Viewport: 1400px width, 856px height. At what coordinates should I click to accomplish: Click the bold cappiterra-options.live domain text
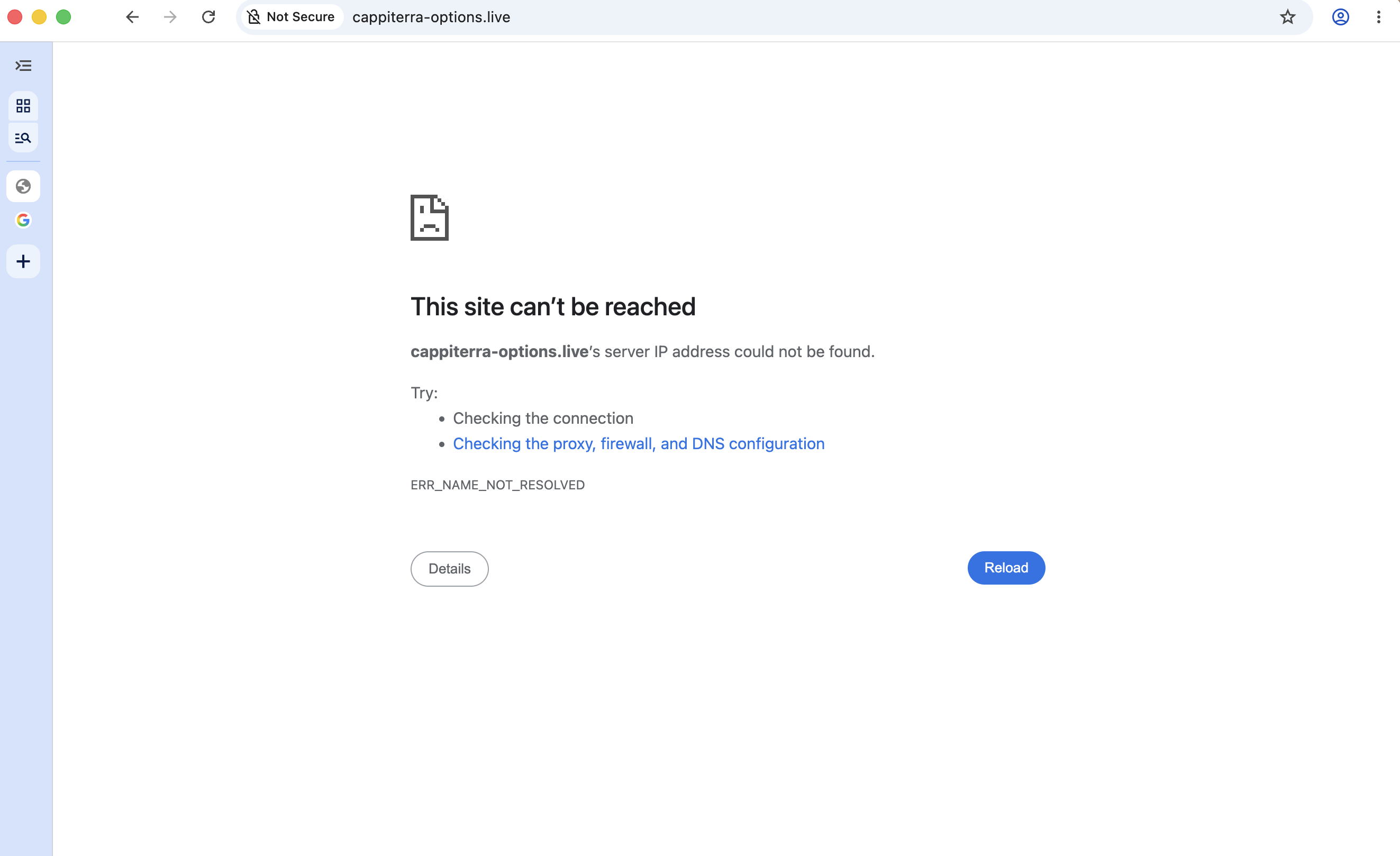pyautogui.click(x=499, y=352)
